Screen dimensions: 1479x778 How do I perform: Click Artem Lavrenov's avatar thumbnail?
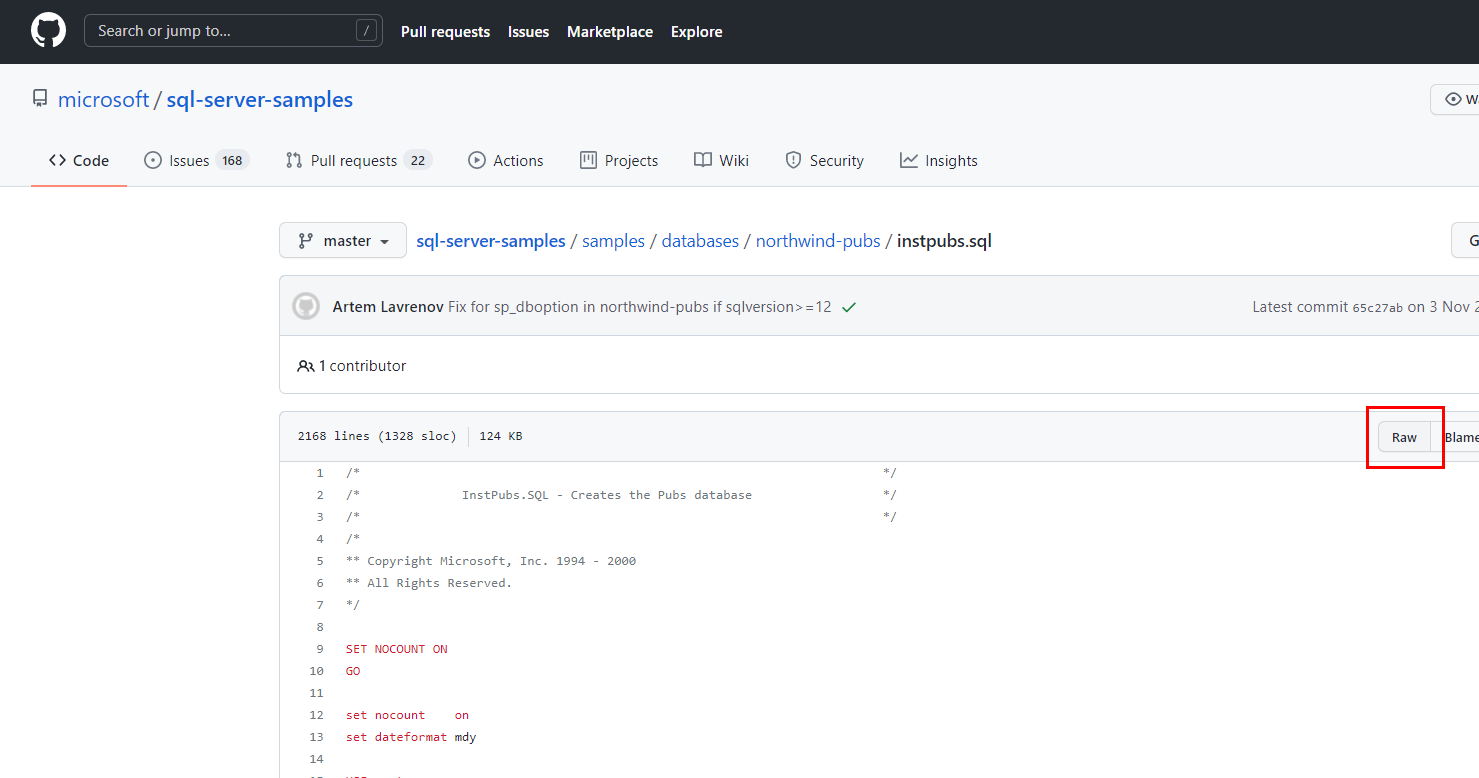306,306
